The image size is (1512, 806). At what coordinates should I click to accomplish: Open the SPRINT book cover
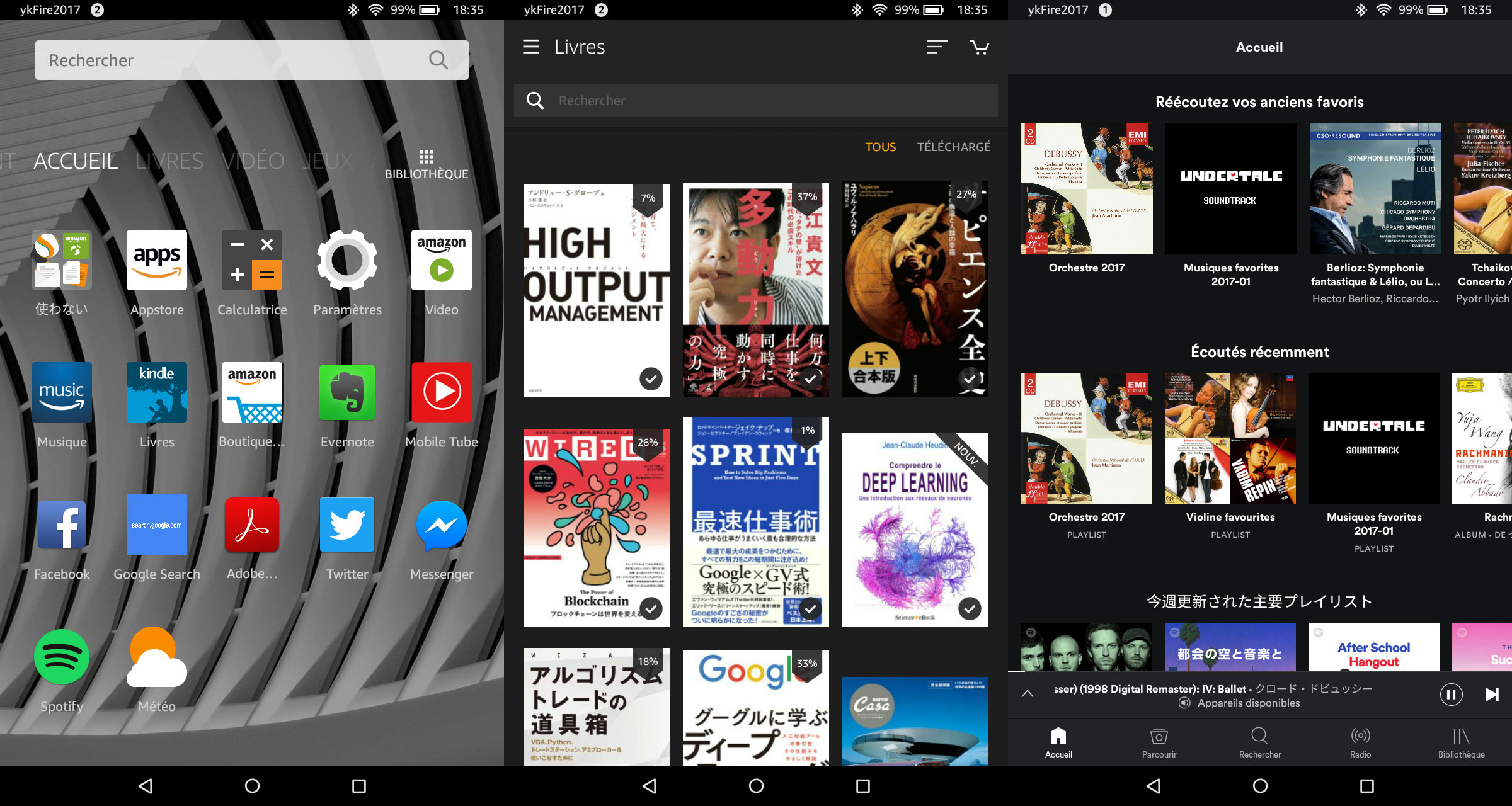click(756, 522)
